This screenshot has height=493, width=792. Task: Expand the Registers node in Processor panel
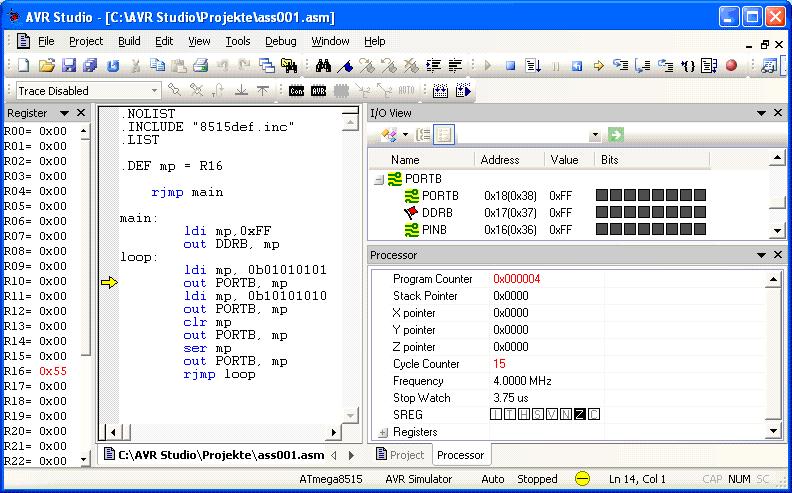[383, 432]
